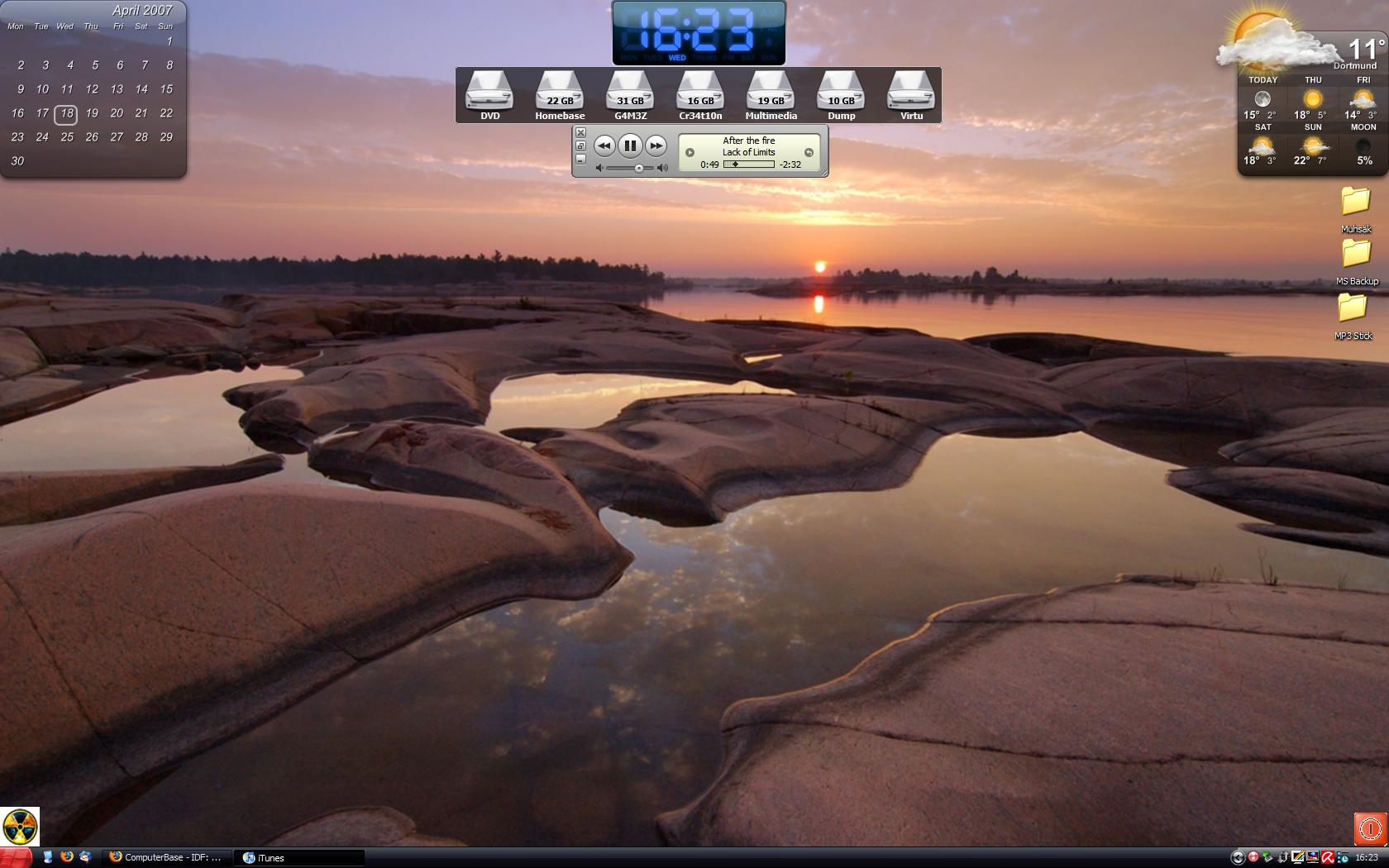Click current temperature 11° in weather widget
The image size is (1389, 868).
(x=1366, y=48)
